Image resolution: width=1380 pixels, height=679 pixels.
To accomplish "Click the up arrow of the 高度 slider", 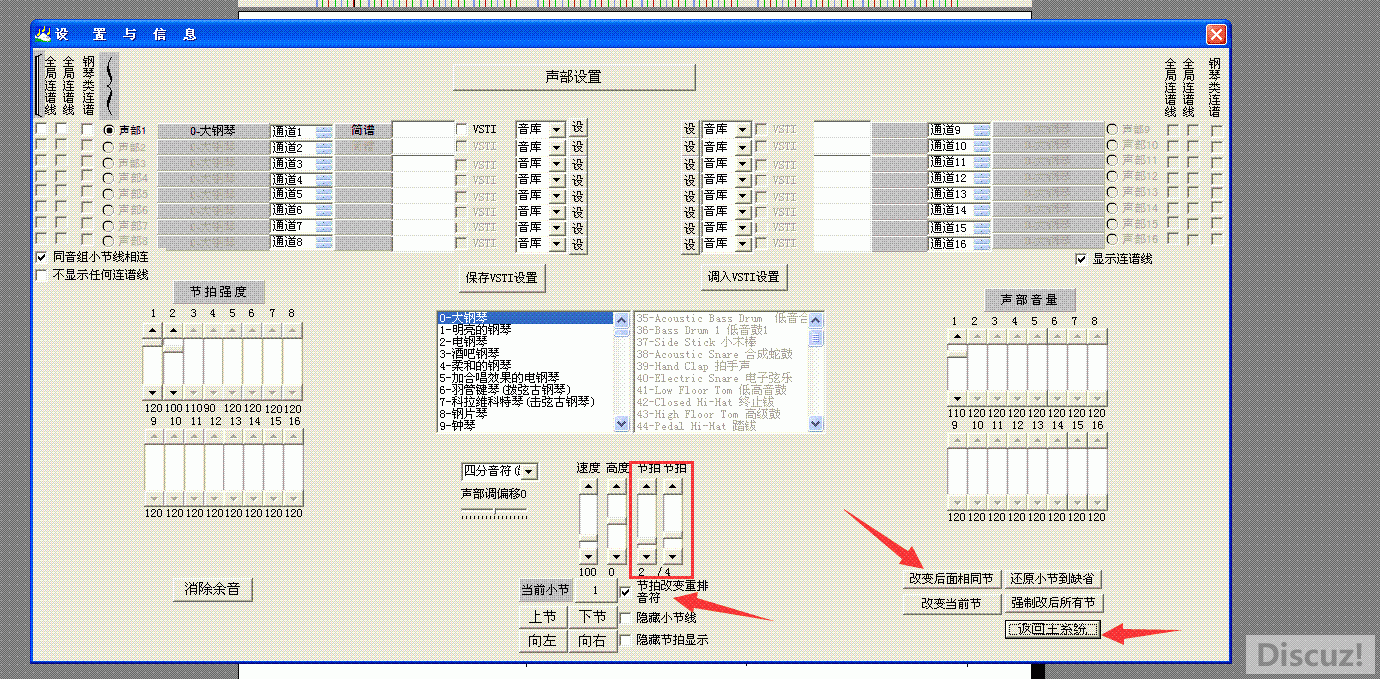I will (x=615, y=487).
